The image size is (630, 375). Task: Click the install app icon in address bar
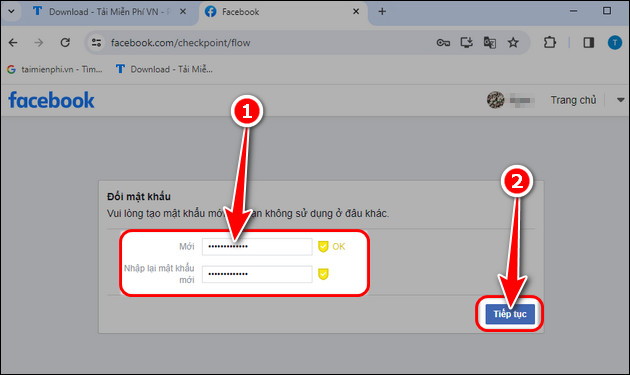pos(466,43)
